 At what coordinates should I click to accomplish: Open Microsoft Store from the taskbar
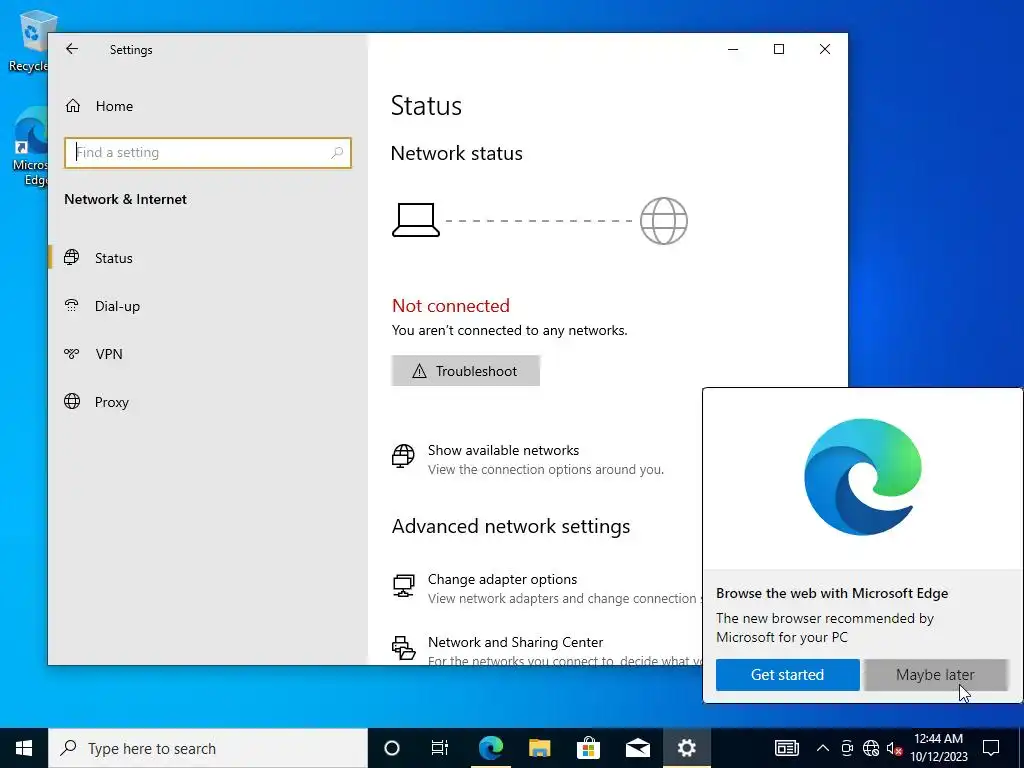588,748
